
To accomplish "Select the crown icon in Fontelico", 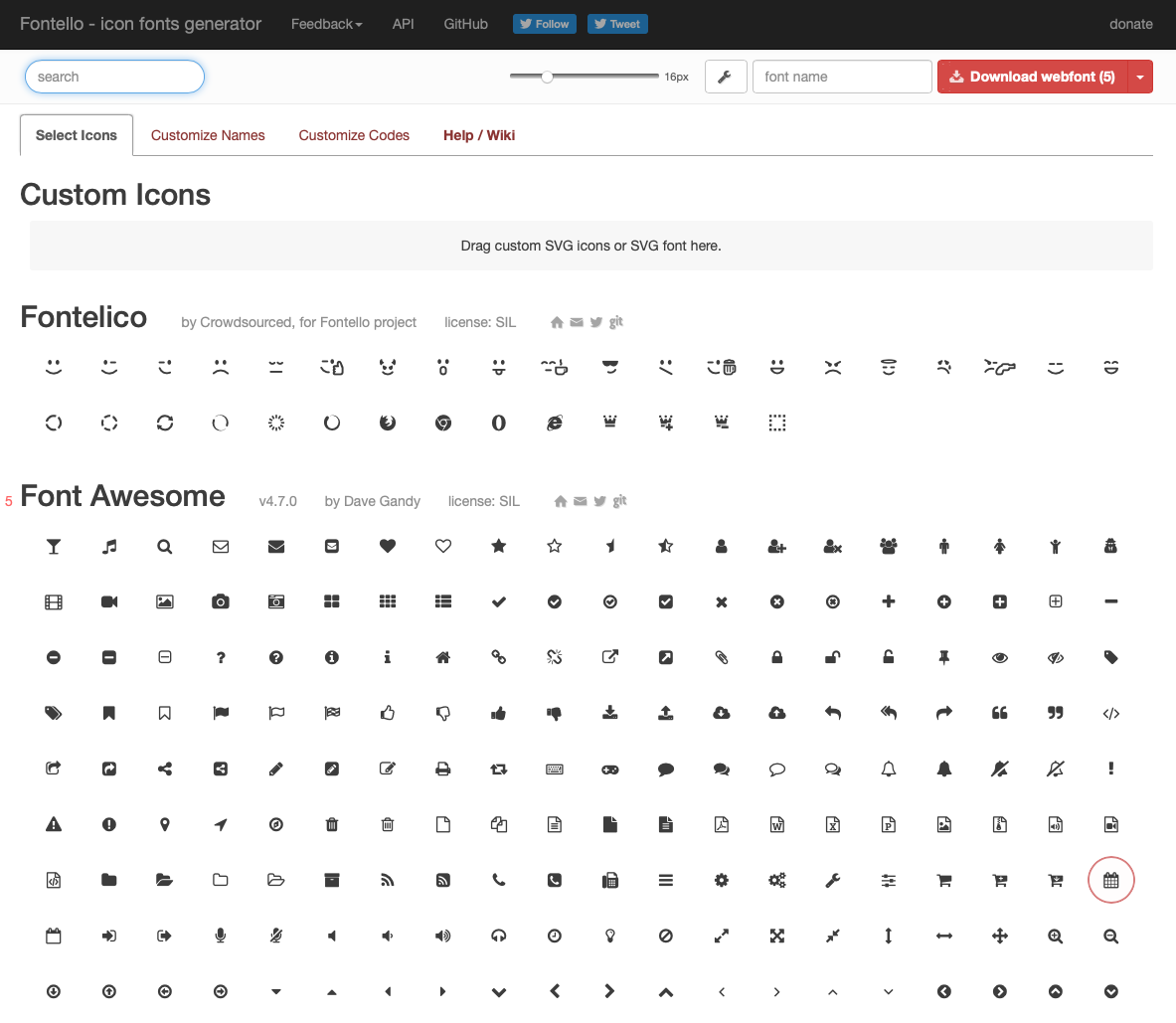I will coord(609,423).
